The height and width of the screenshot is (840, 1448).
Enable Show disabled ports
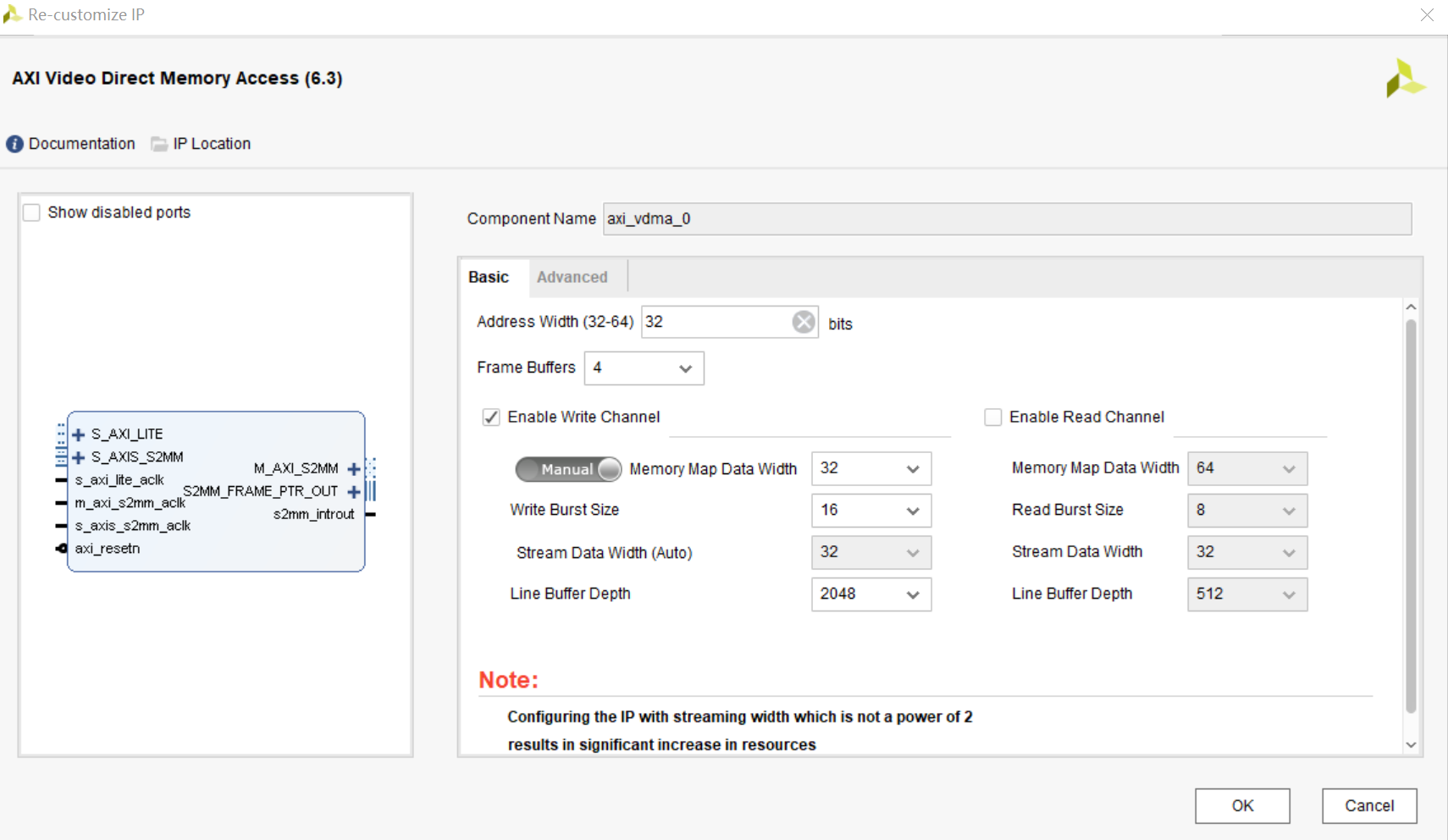[x=31, y=212]
